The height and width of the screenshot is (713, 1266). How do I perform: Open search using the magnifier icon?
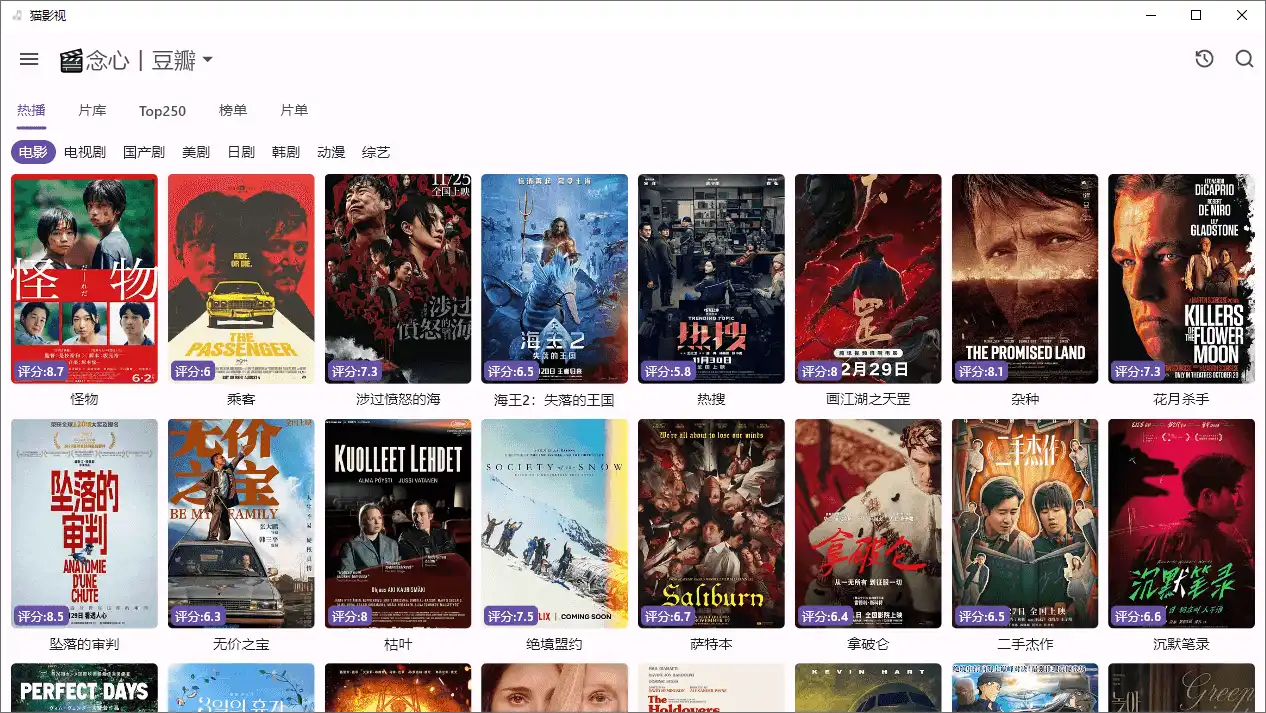pyautogui.click(x=1244, y=59)
